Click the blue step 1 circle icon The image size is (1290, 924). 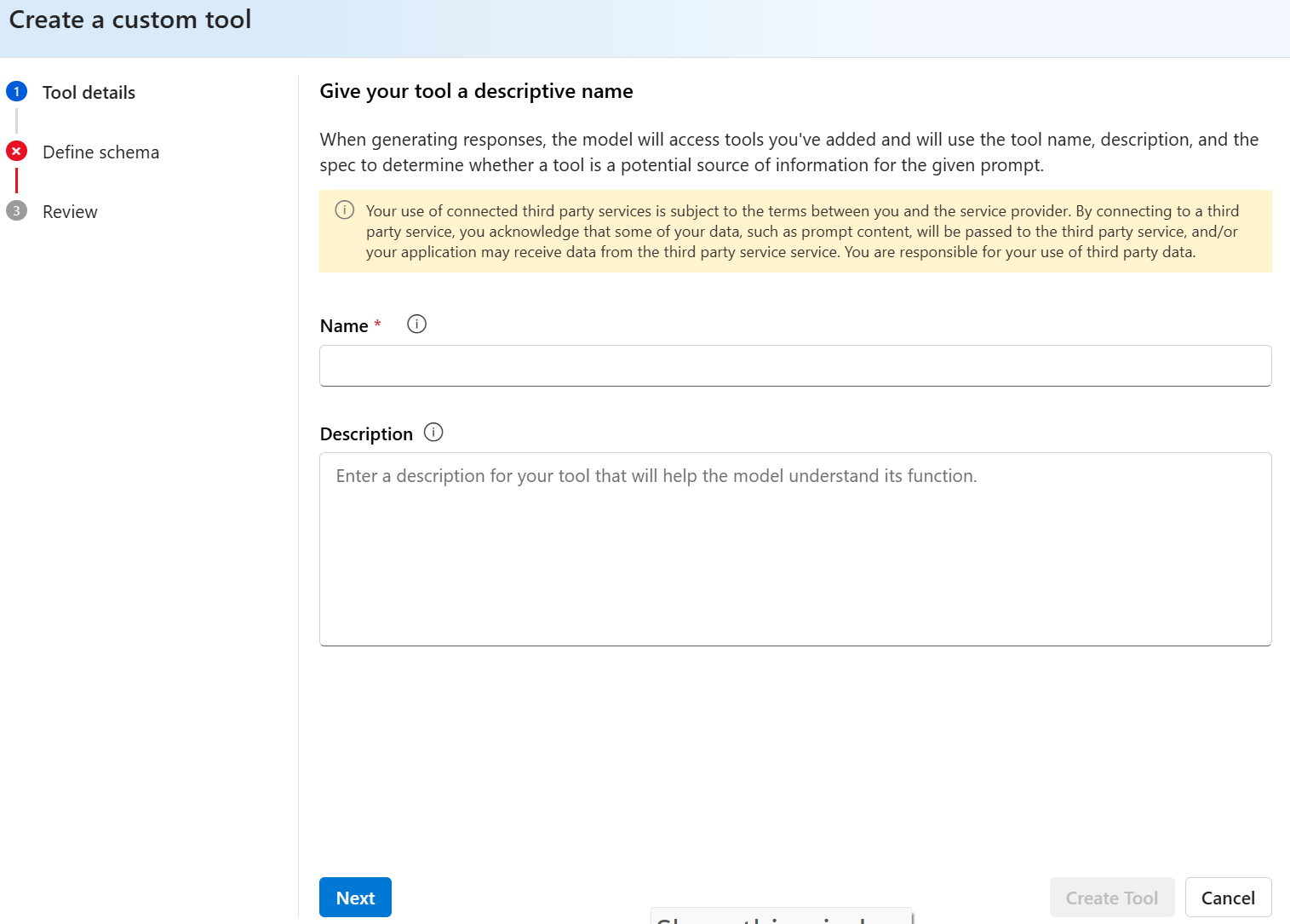click(16, 91)
